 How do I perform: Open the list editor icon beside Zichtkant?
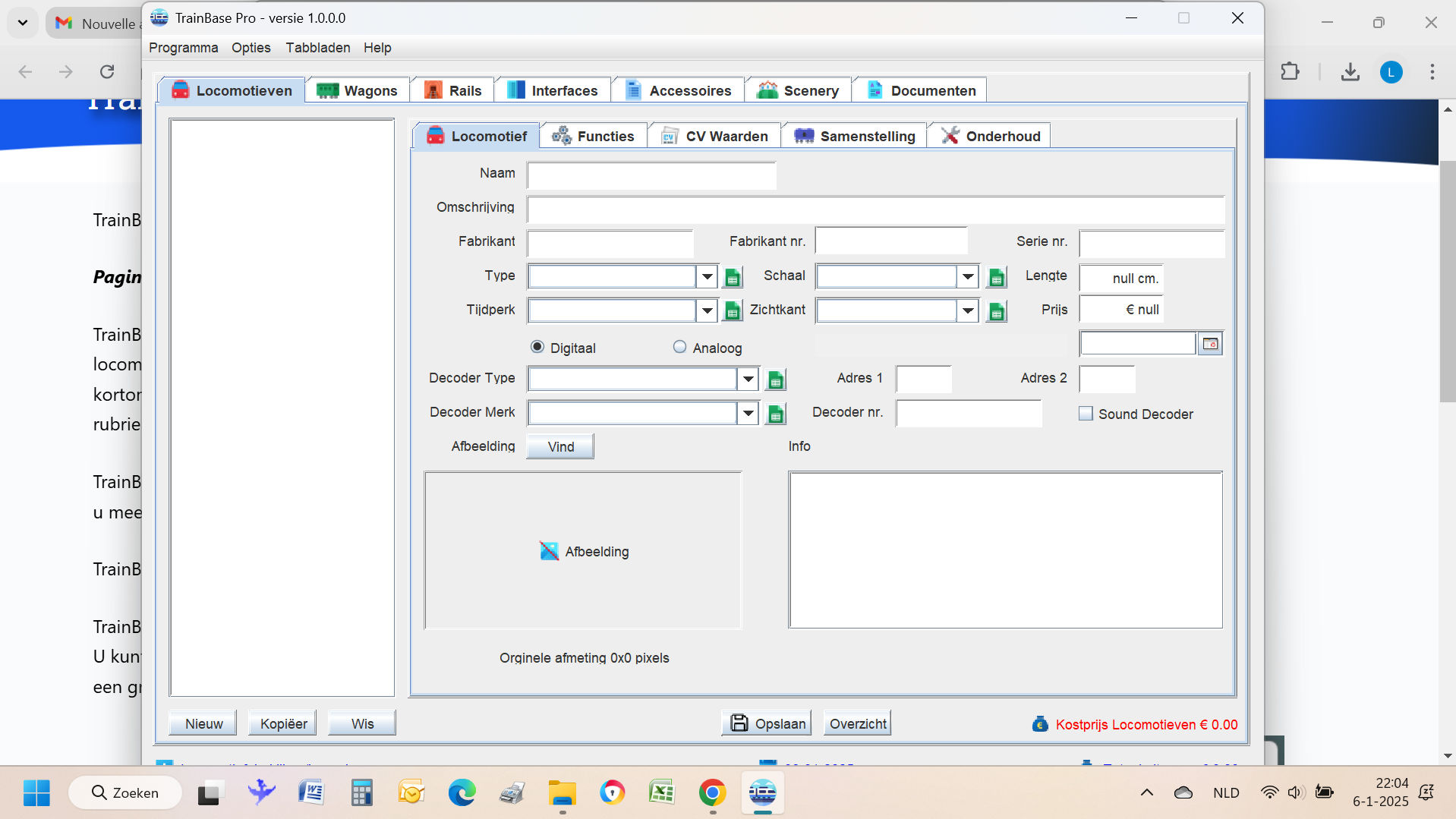coord(997,310)
